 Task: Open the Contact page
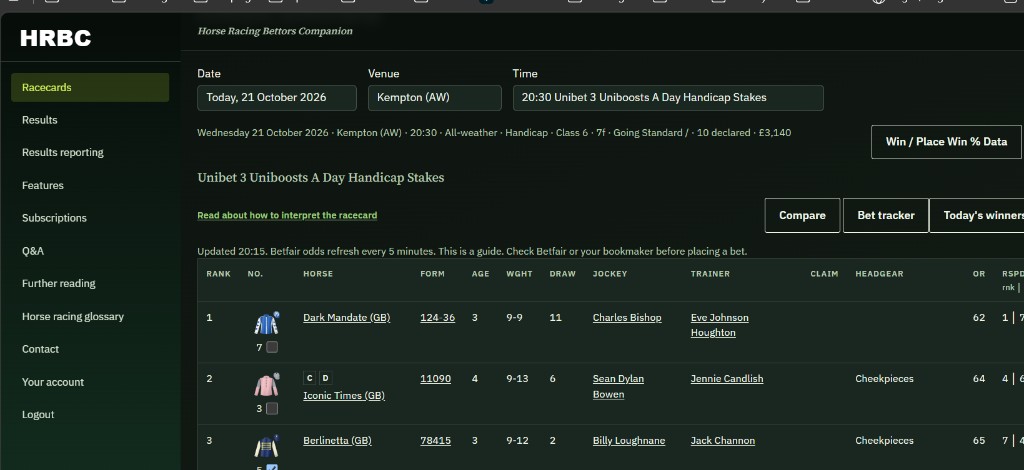[x=40, y=349]
